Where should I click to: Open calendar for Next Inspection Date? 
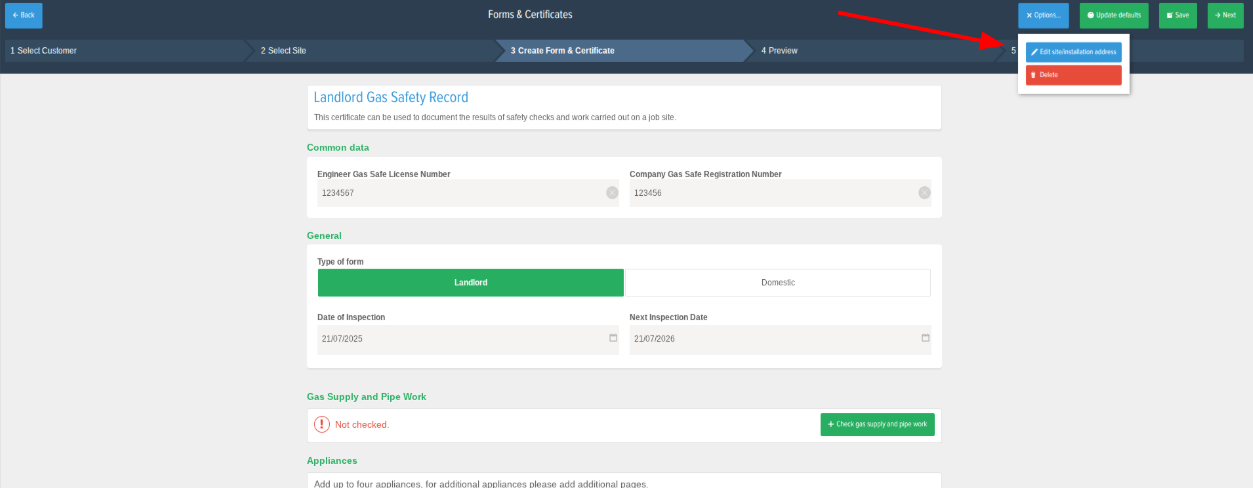pyautogui.click(x=925, y=338)
